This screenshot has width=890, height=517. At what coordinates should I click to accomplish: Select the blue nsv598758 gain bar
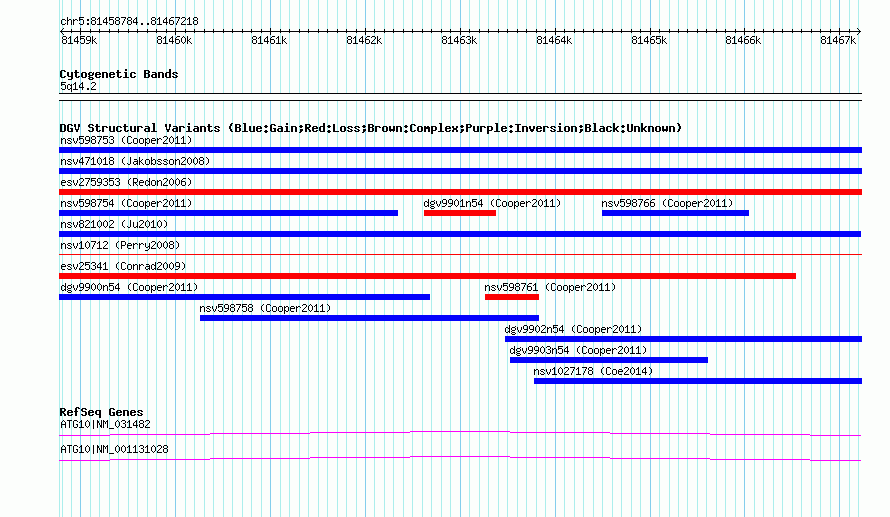(x=370, y=318)
